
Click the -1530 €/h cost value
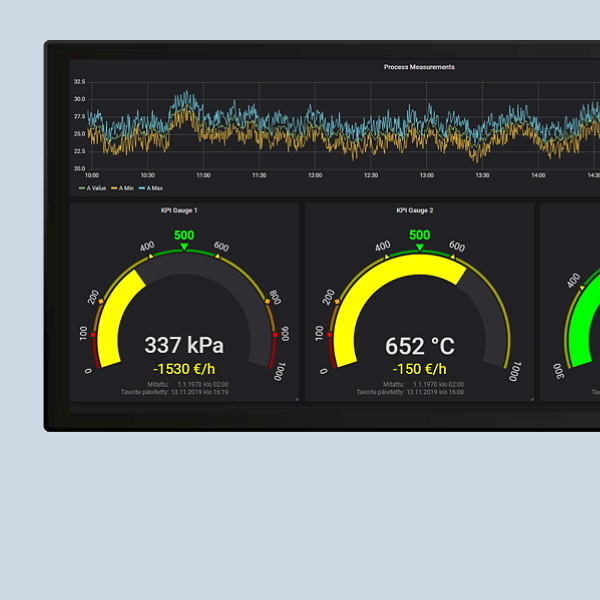184,369
